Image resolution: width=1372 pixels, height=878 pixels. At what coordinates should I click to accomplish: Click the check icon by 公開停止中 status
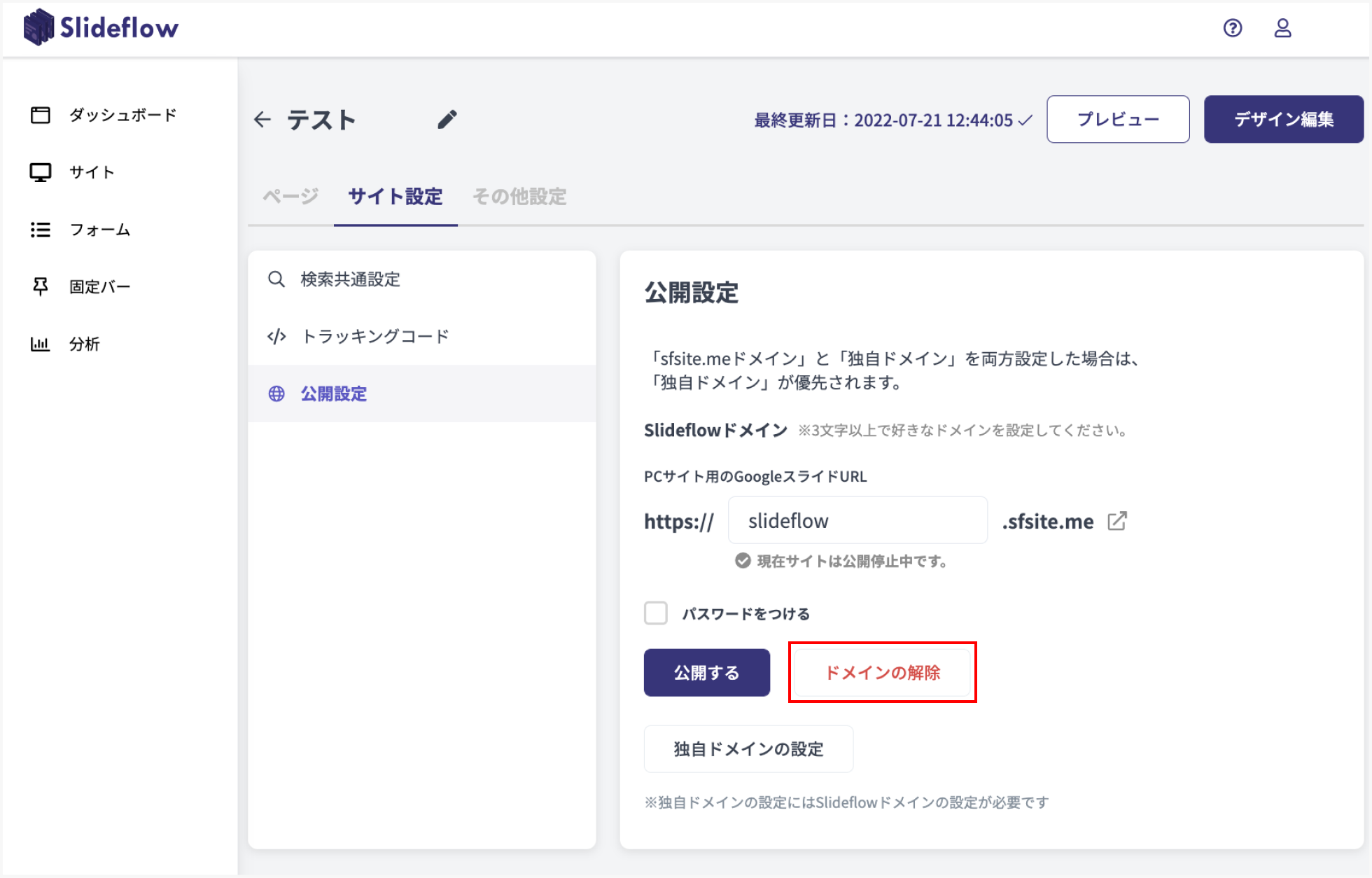click(743, 561)
